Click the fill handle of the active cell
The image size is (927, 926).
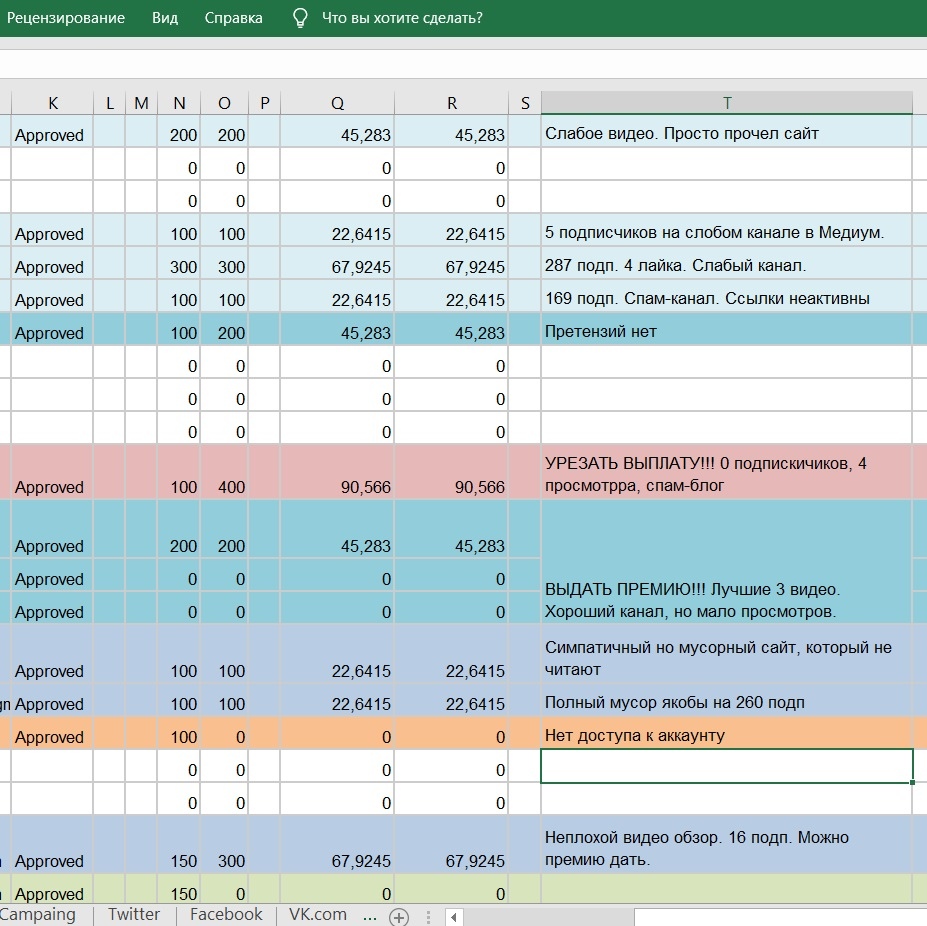click(x=912, y=782)
